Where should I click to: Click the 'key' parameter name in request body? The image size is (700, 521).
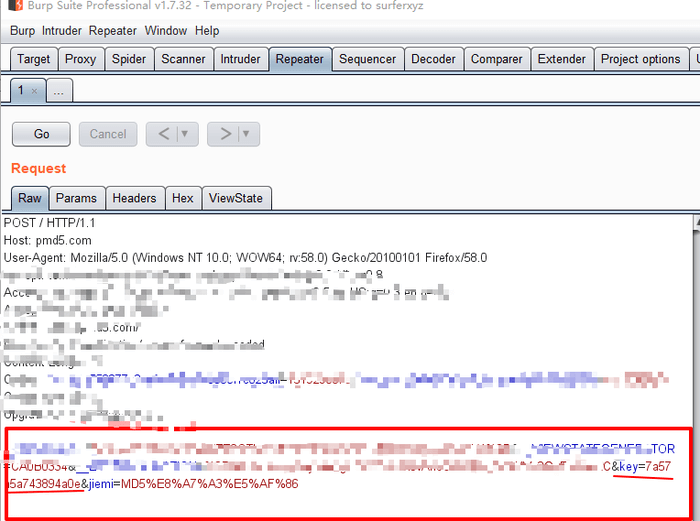[629, 467]
